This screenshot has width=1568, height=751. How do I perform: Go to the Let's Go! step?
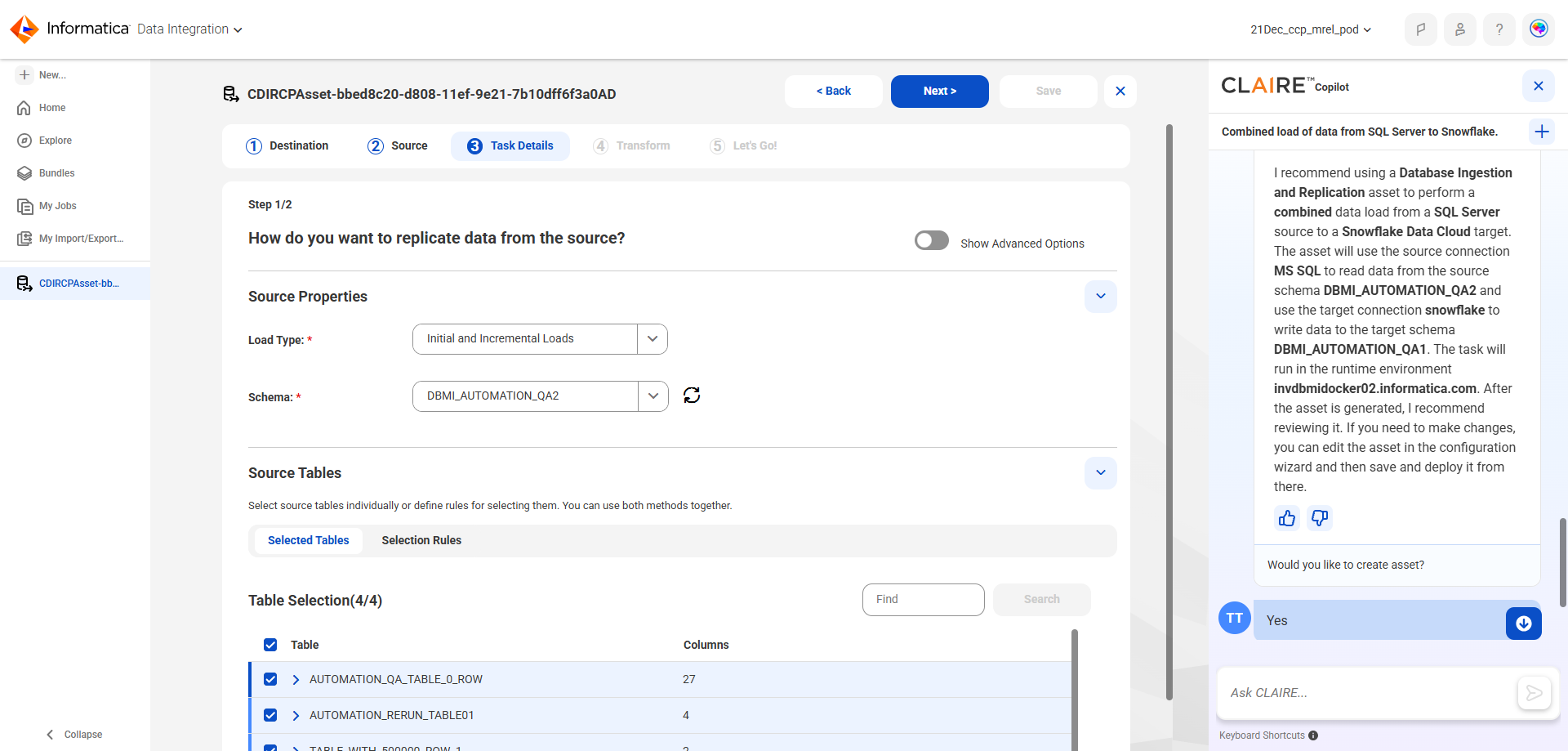click(x=744, y=146)
